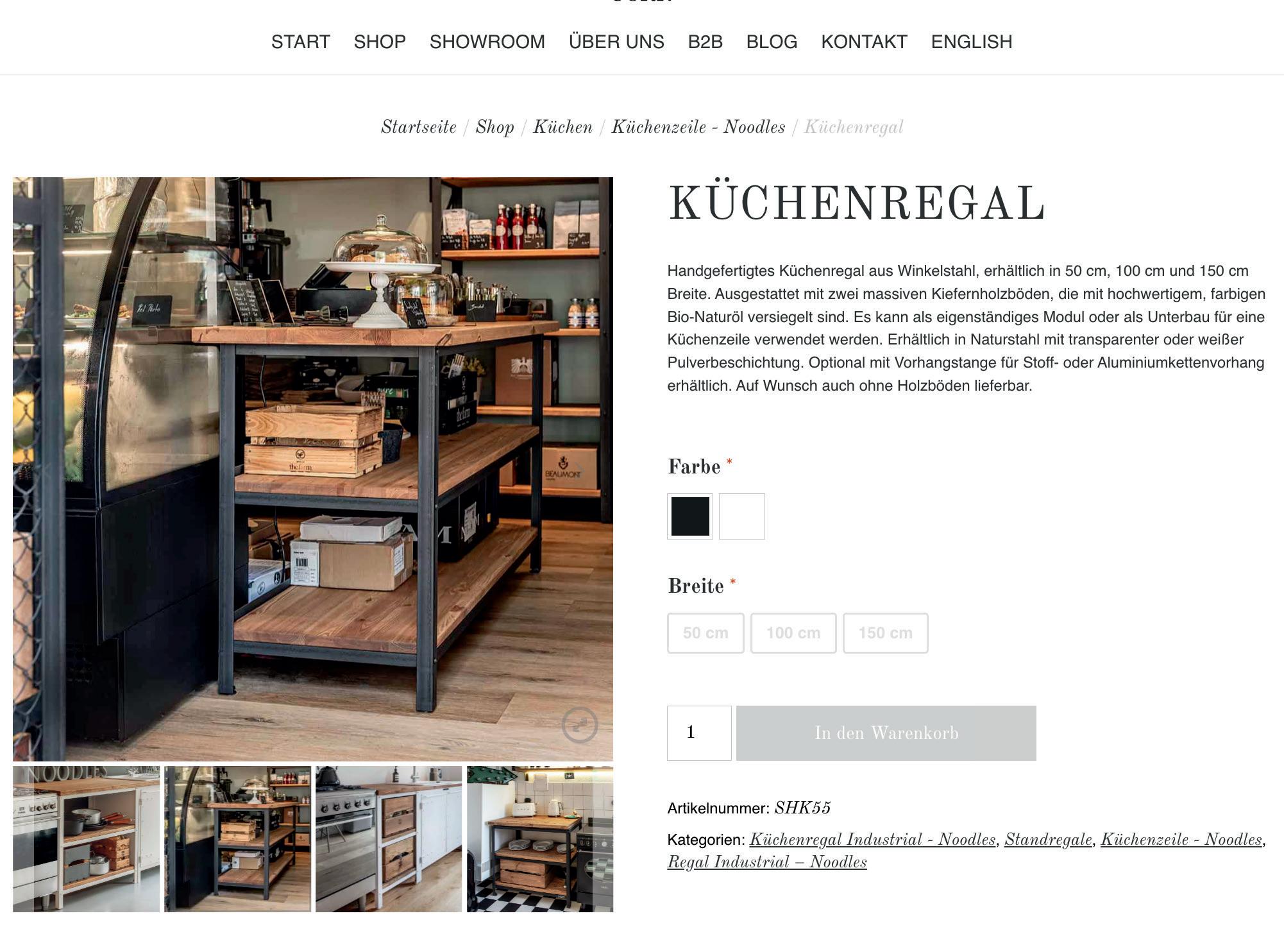
Task: Select the drawer cabinet thumbnail
Action: [389, 839]
